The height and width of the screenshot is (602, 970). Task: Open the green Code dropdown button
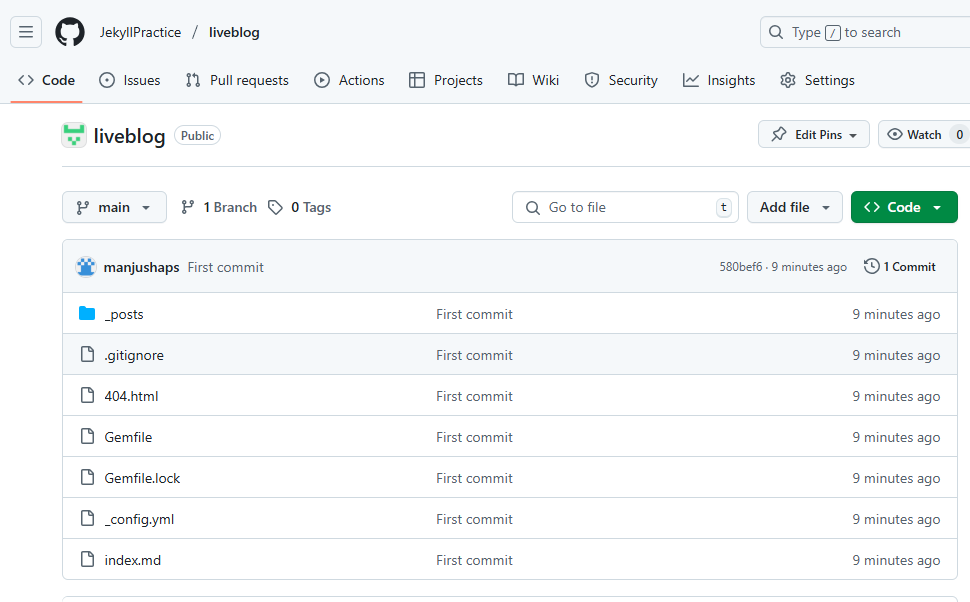click(904, 207)
